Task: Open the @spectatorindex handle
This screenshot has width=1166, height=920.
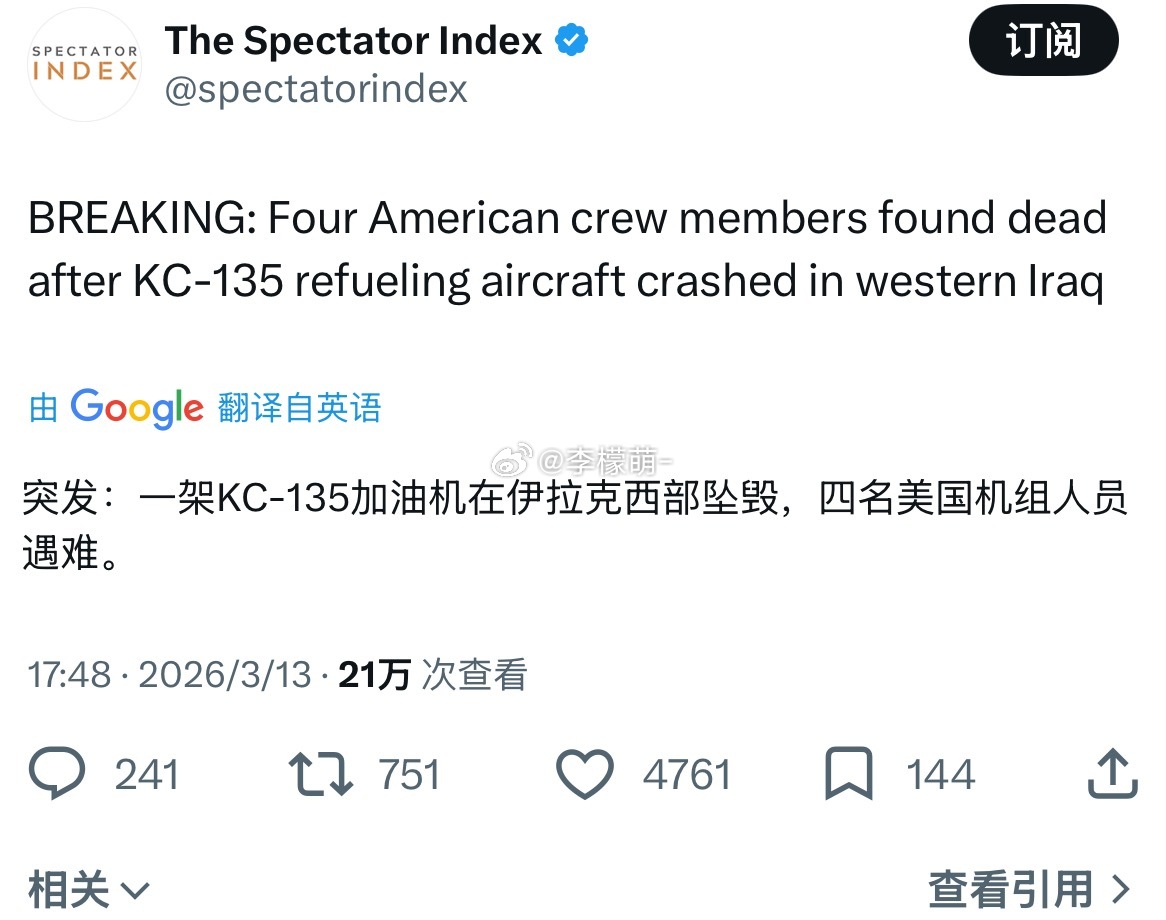Action: tap(316, 89)
